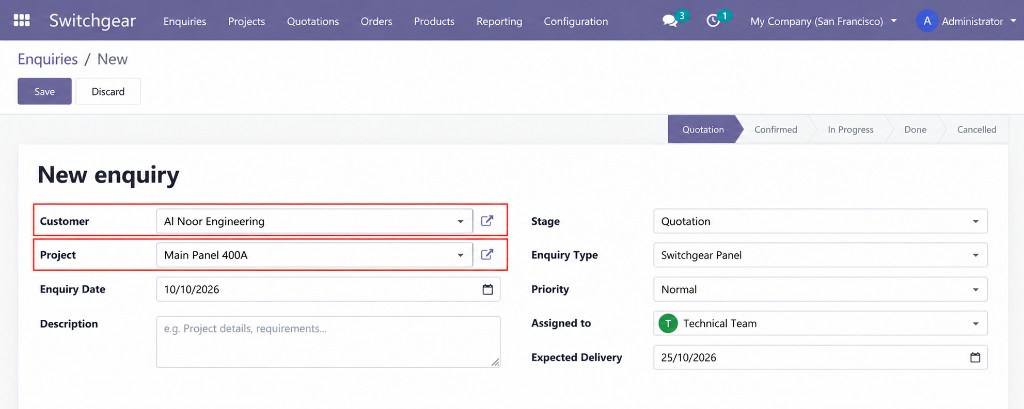Select the Quotation status stage
1024x409 pixels.
pyautogui.click(x=703, y=129)
